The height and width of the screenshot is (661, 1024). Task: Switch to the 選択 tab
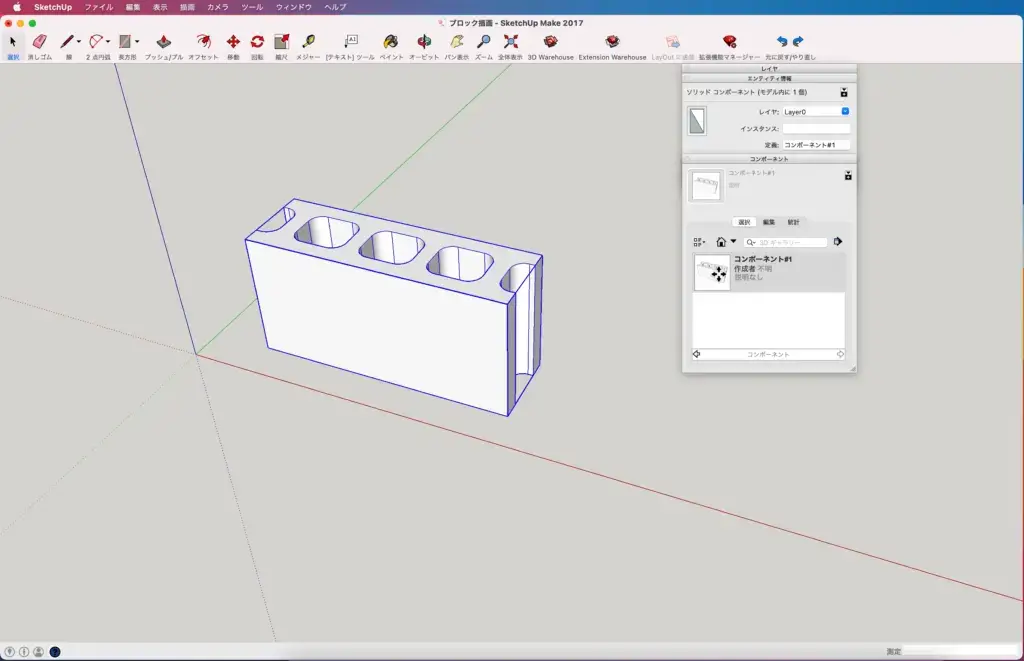point(744,222)
